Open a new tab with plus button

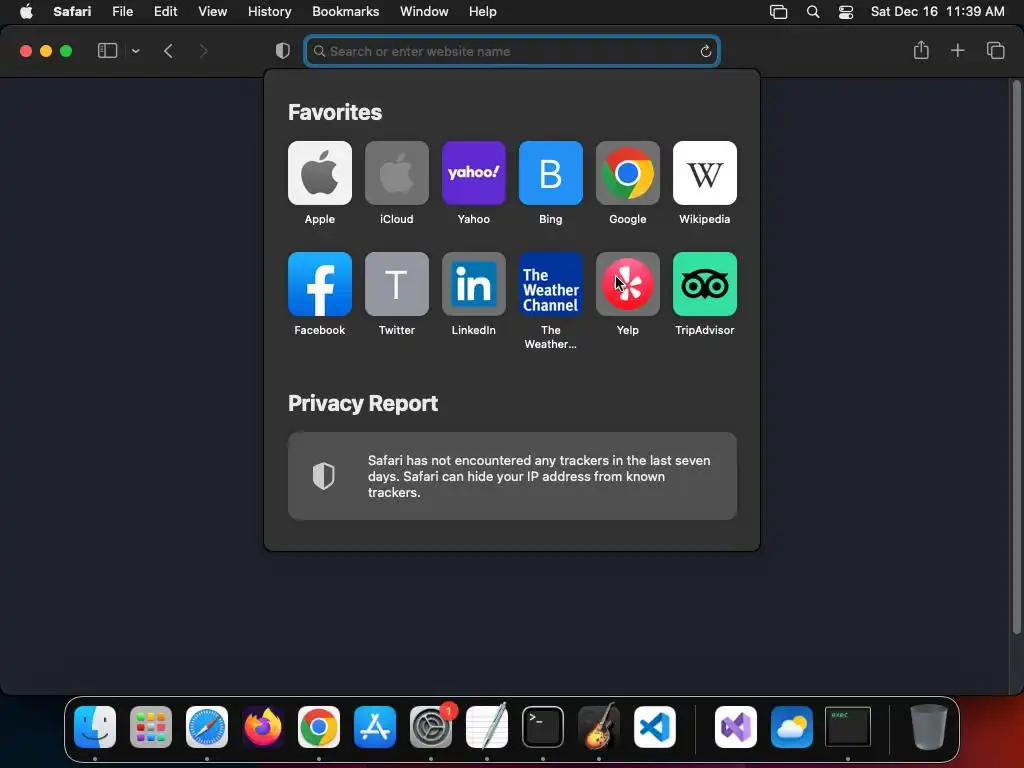click(x=957, y=50)
